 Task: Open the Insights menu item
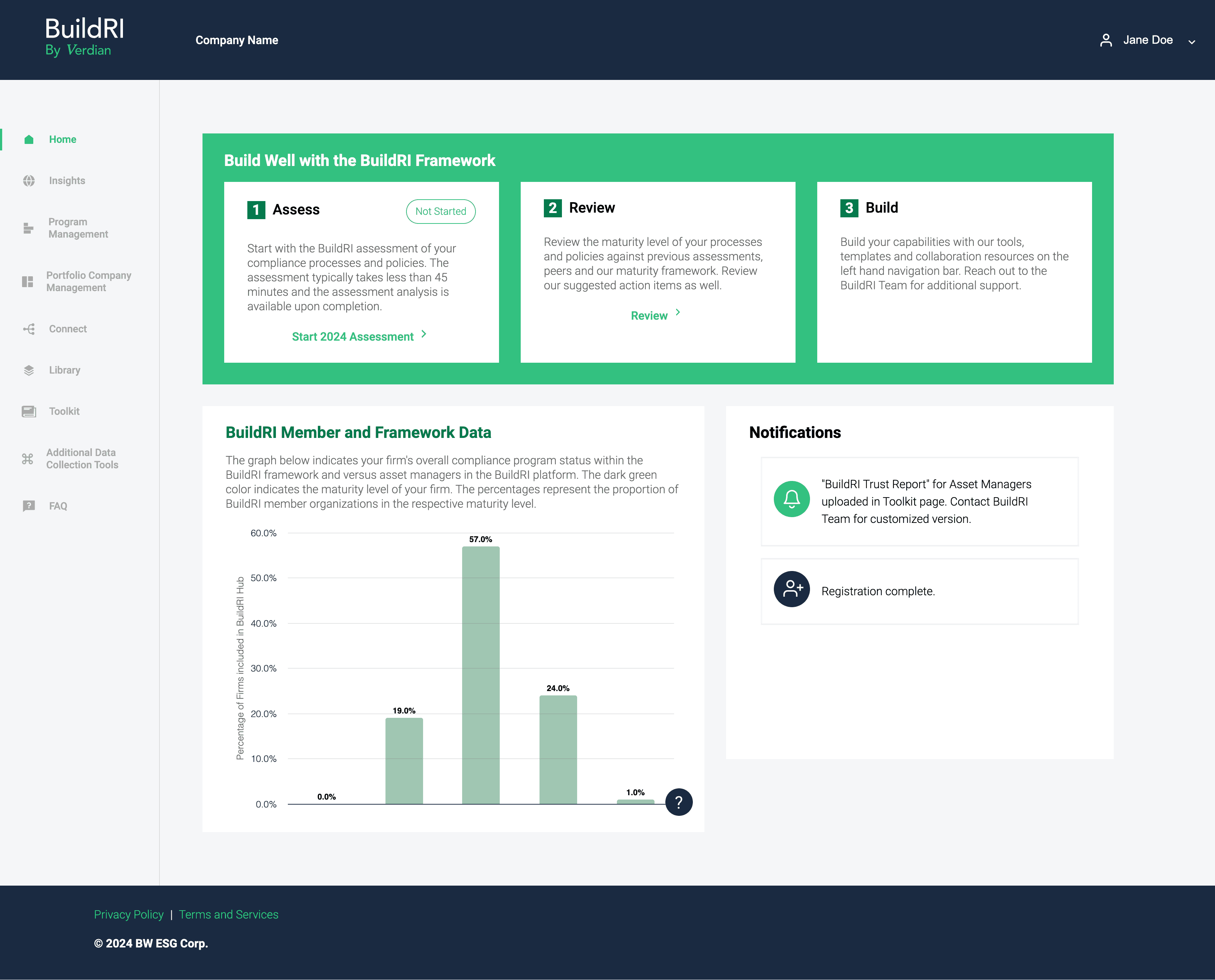(67, 181)
